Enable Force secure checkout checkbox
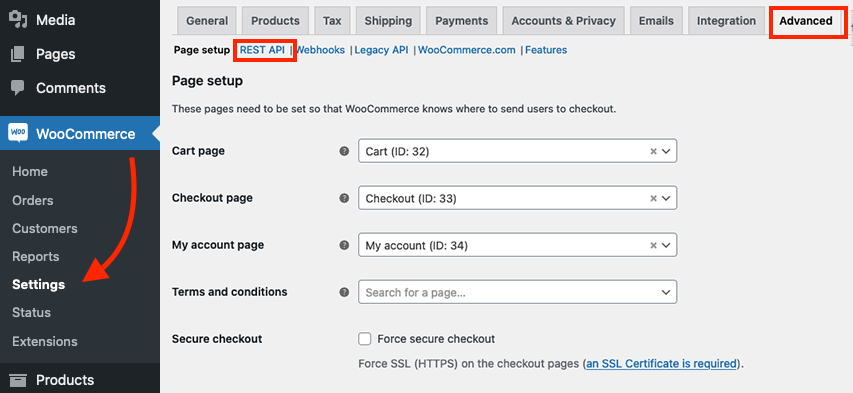Screen dimensions: 853x393 [364, 339]
